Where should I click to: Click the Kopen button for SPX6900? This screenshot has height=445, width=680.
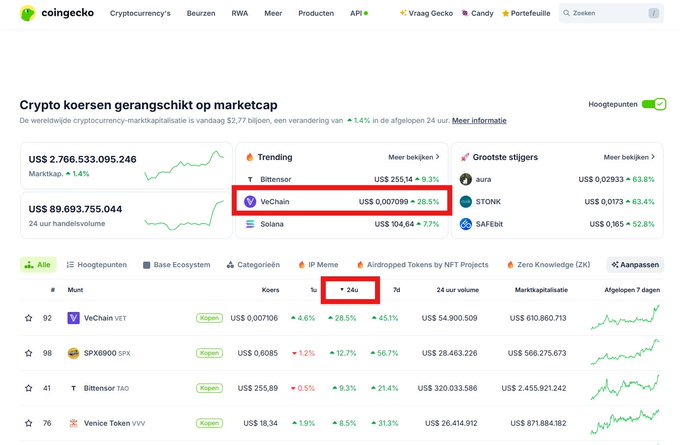click(x=209, y=353)
